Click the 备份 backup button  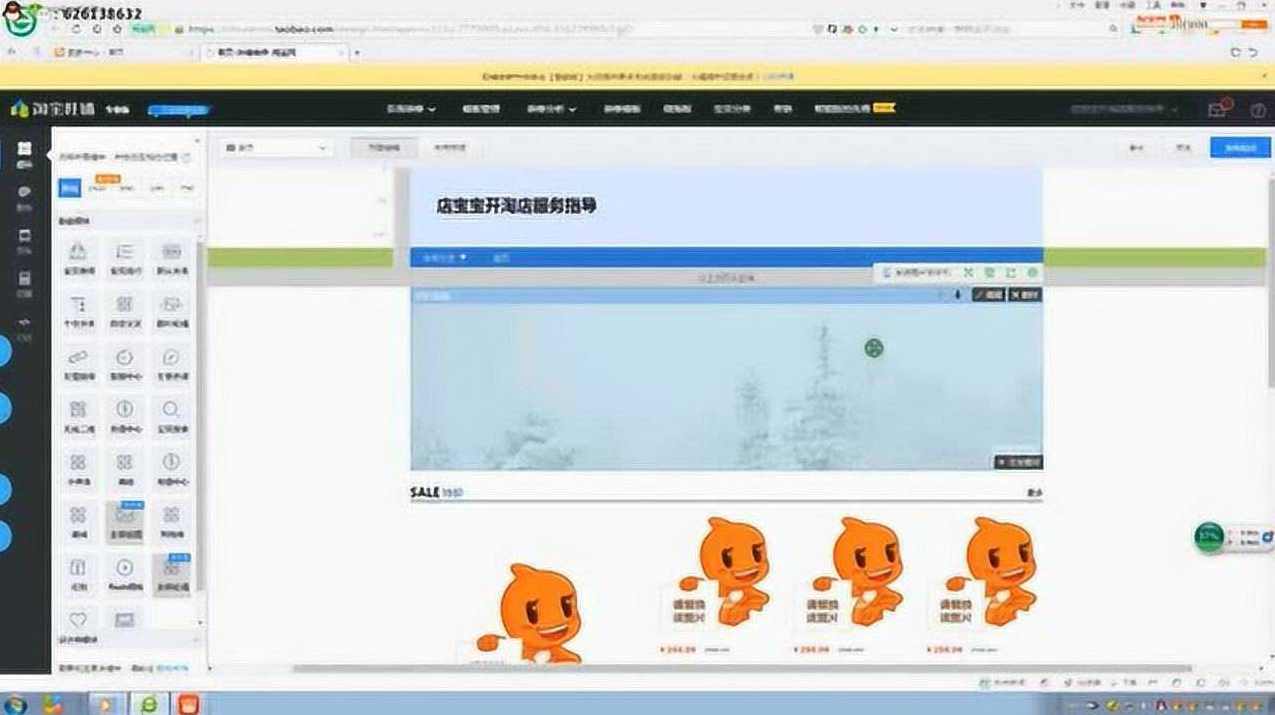point(1137,148)
